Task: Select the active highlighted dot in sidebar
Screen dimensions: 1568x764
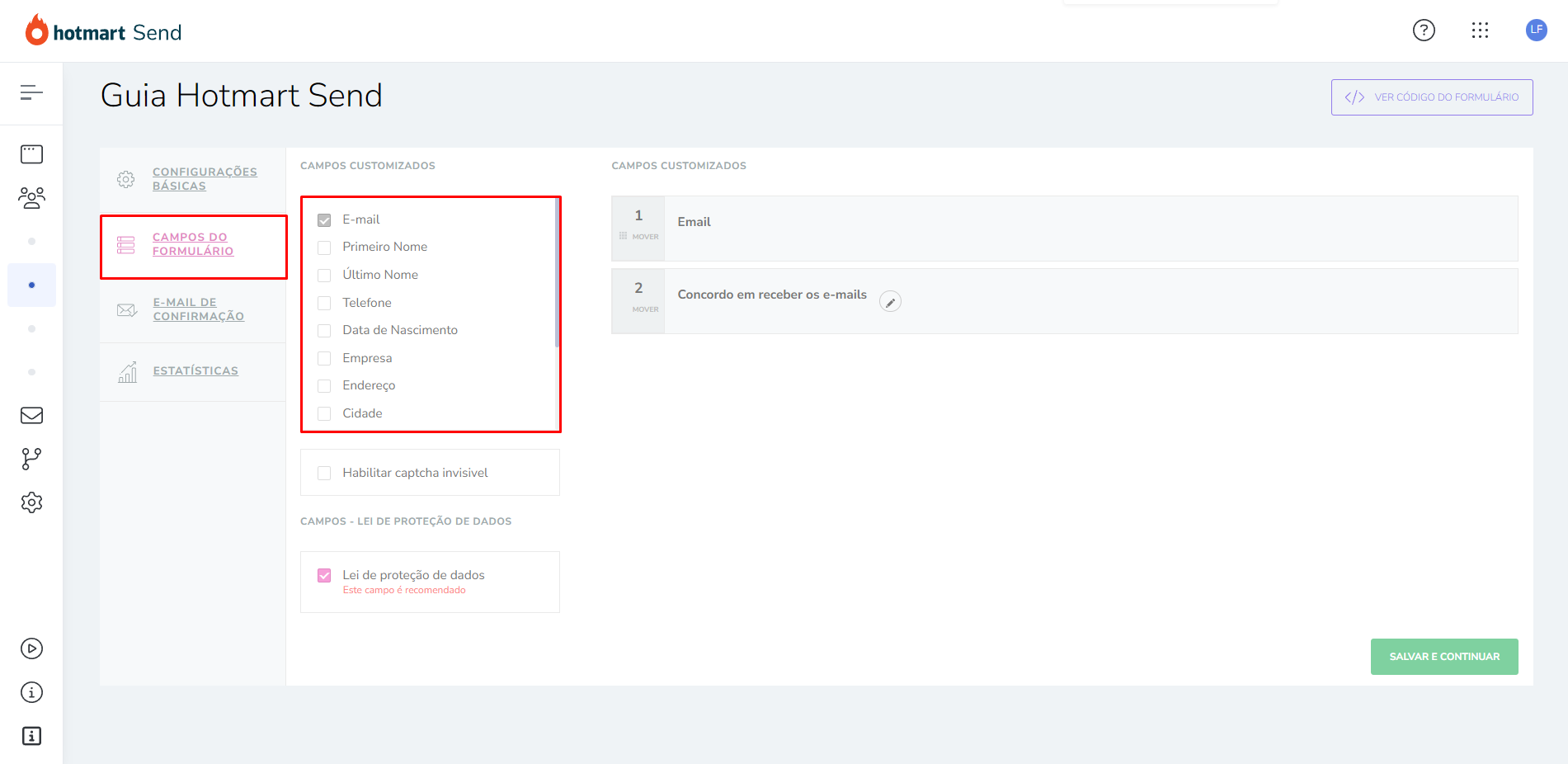Action: pyautogui.click(x=31, y=285)
